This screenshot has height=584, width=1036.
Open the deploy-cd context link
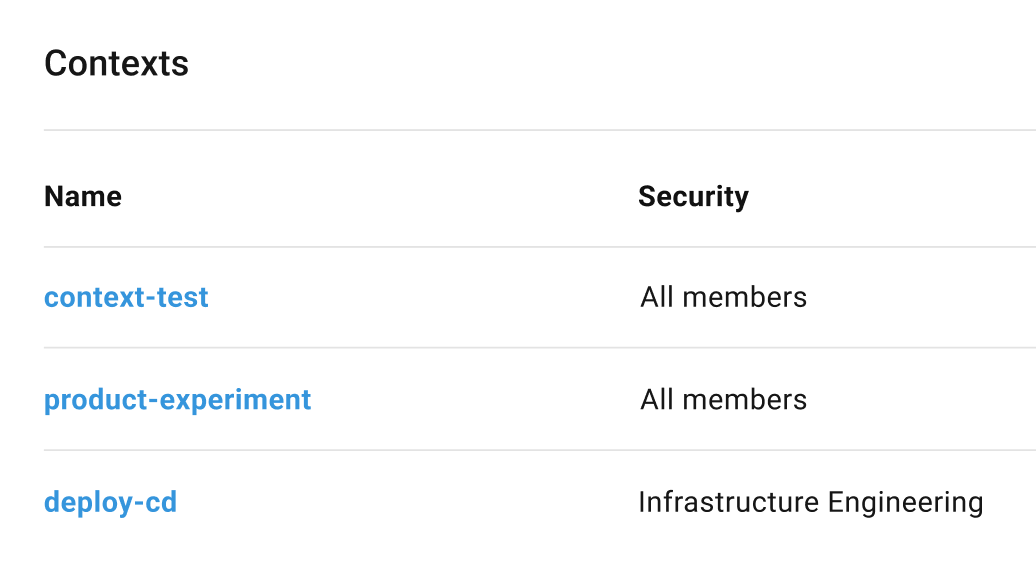pyautogui.click(x=110, y=503)
